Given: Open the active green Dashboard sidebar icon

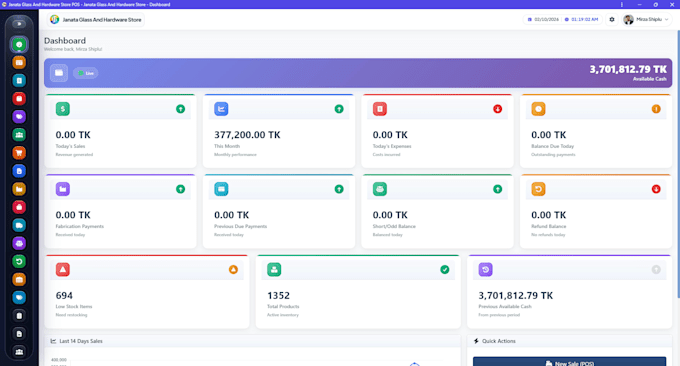Looking at the screenshot, I should point(19,44).
